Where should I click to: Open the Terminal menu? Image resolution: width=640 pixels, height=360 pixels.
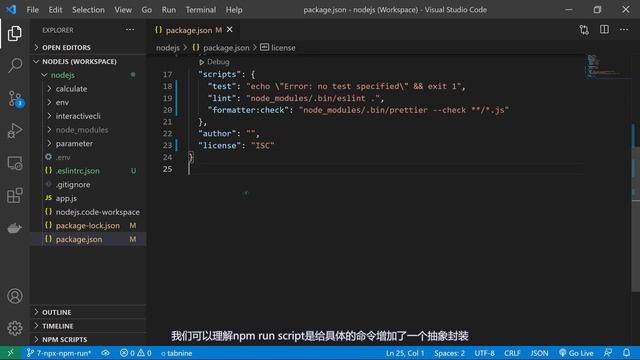click(x=200, y=10)
